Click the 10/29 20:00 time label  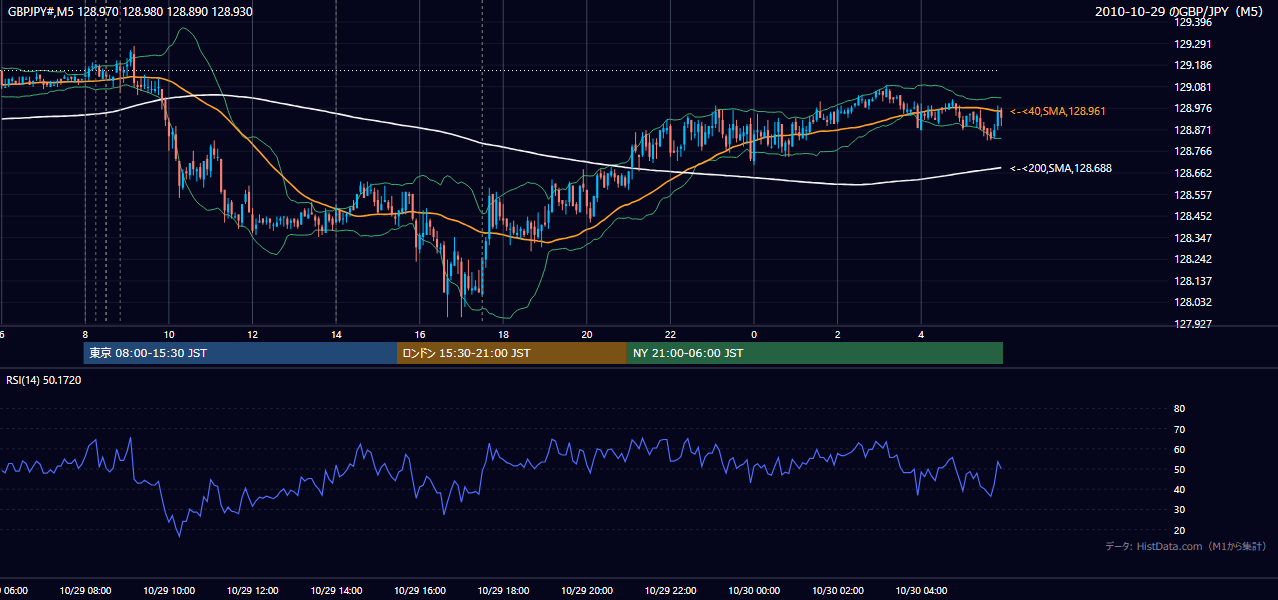587,591
